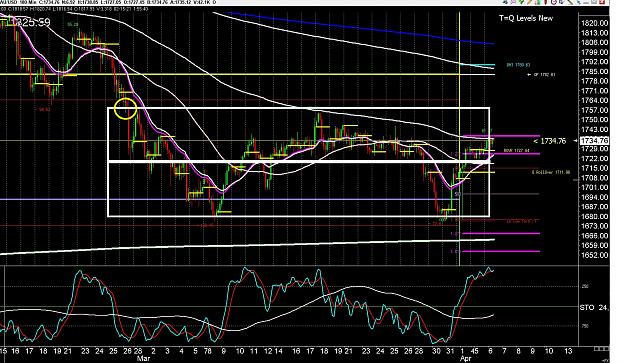Click the '< 1734.76' last price label
This screenshot has height=363, width=625.
click(x=550, y=141)
